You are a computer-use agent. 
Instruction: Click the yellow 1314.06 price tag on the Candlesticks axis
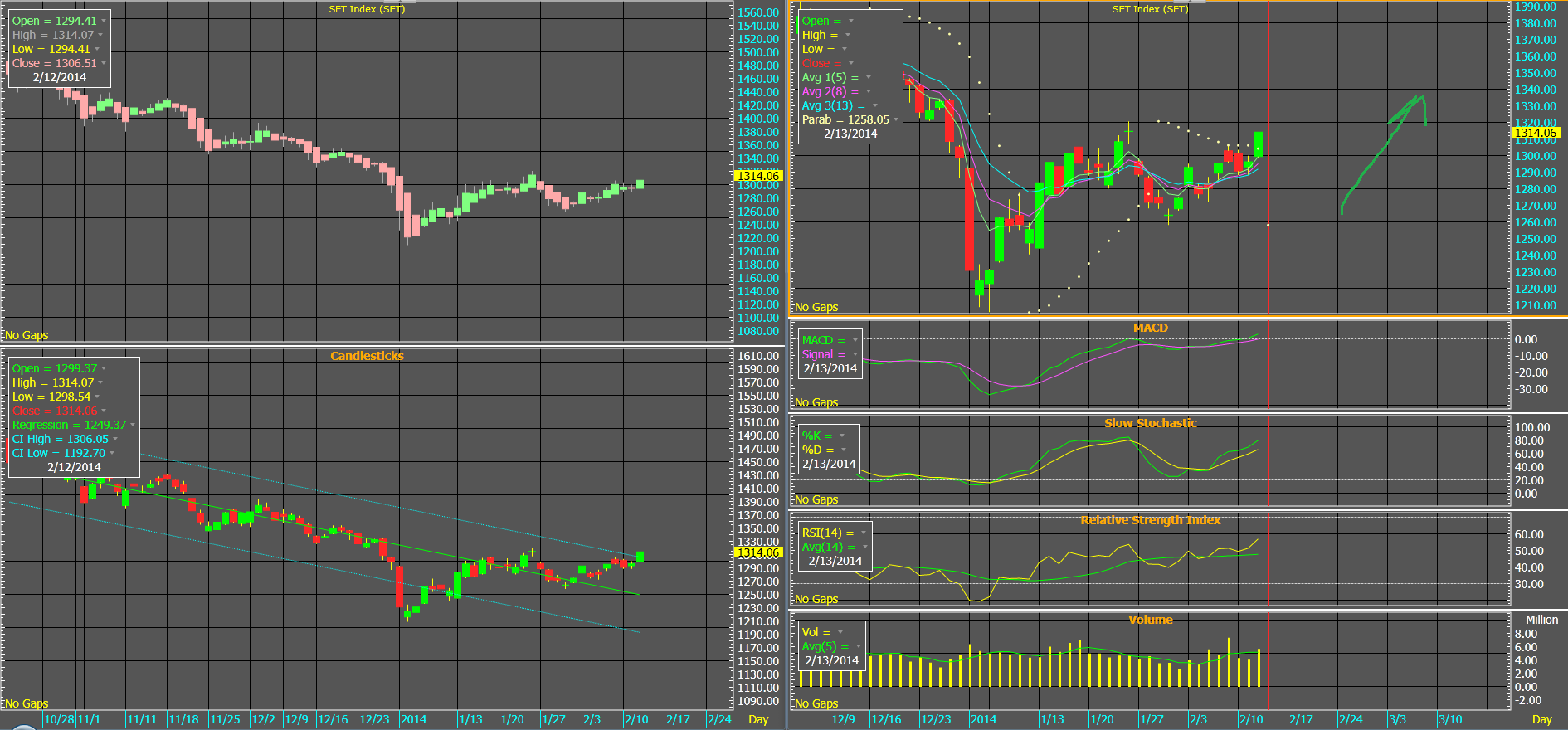point(758,552)
